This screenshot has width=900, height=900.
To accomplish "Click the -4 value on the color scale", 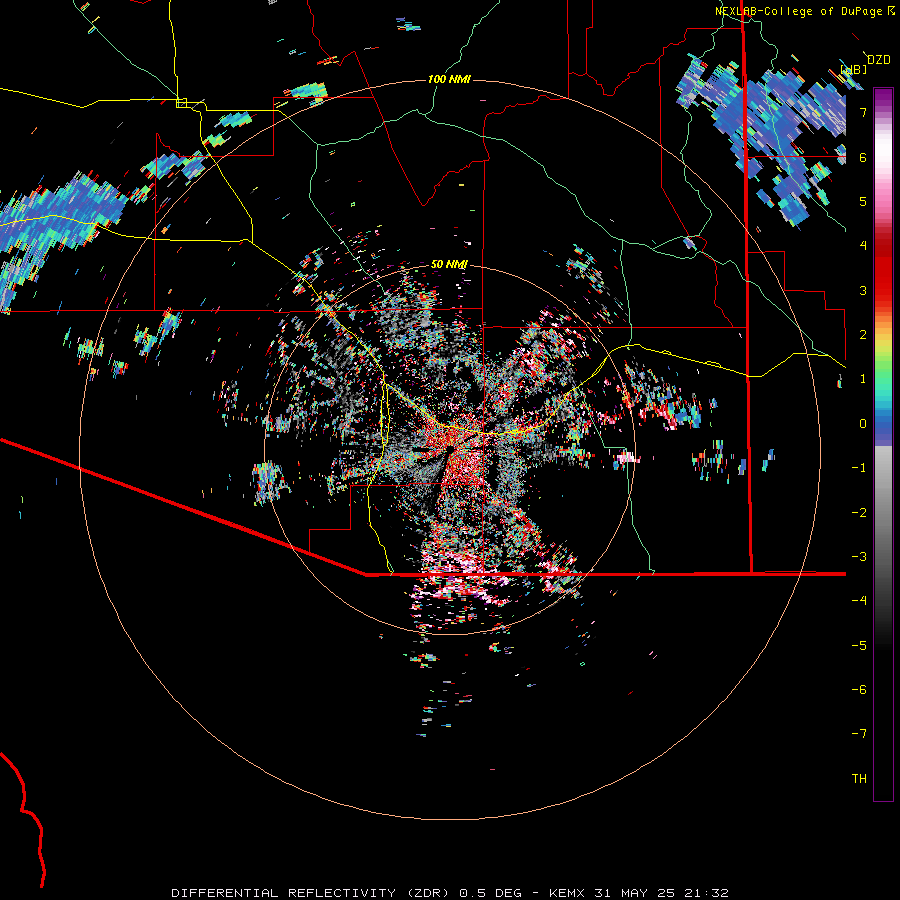I will pos(859,601).
